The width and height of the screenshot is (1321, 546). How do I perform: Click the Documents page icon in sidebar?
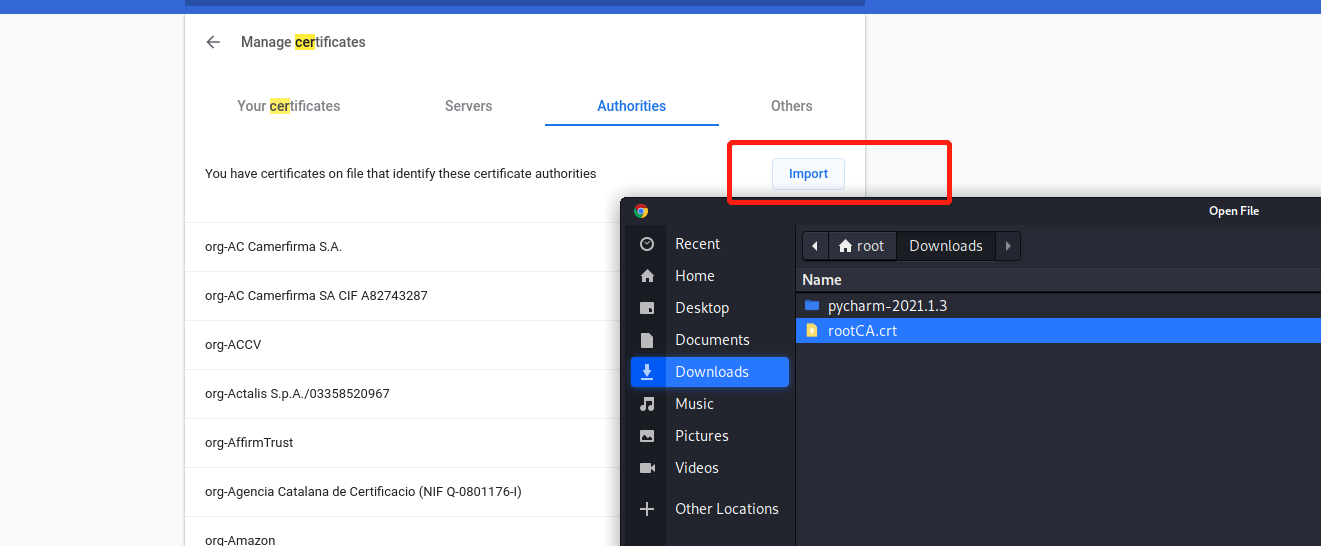pyautogui.click(x=647, y=340)
